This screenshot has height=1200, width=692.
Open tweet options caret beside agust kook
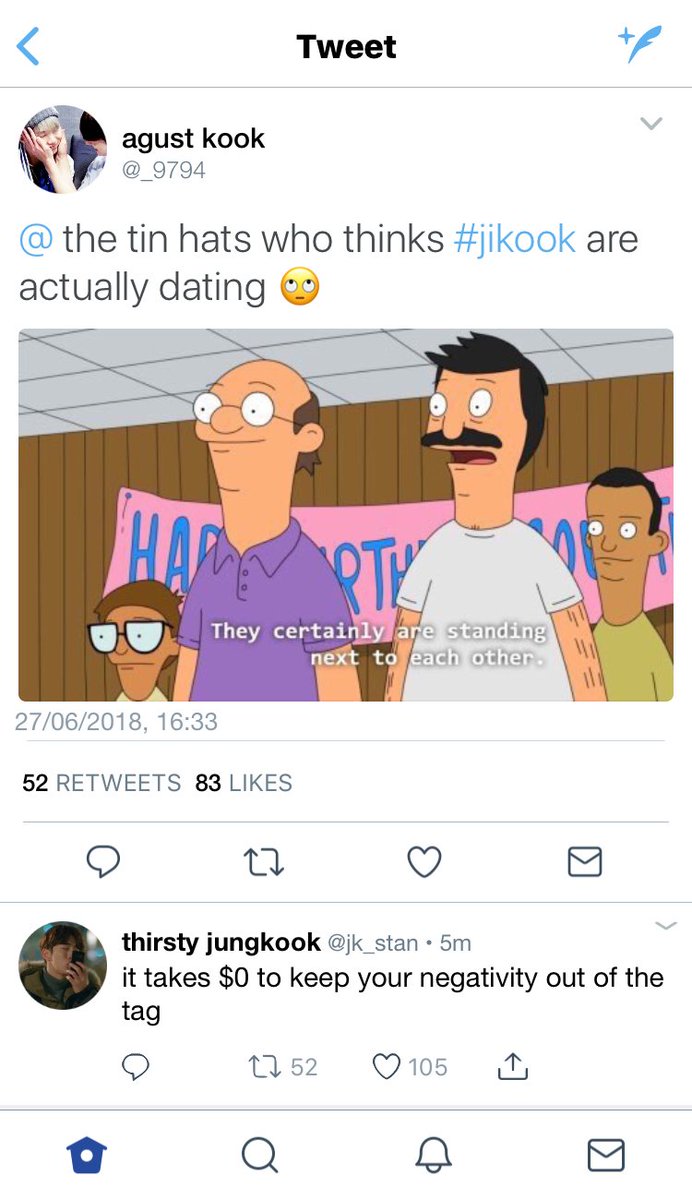point(651,124)
